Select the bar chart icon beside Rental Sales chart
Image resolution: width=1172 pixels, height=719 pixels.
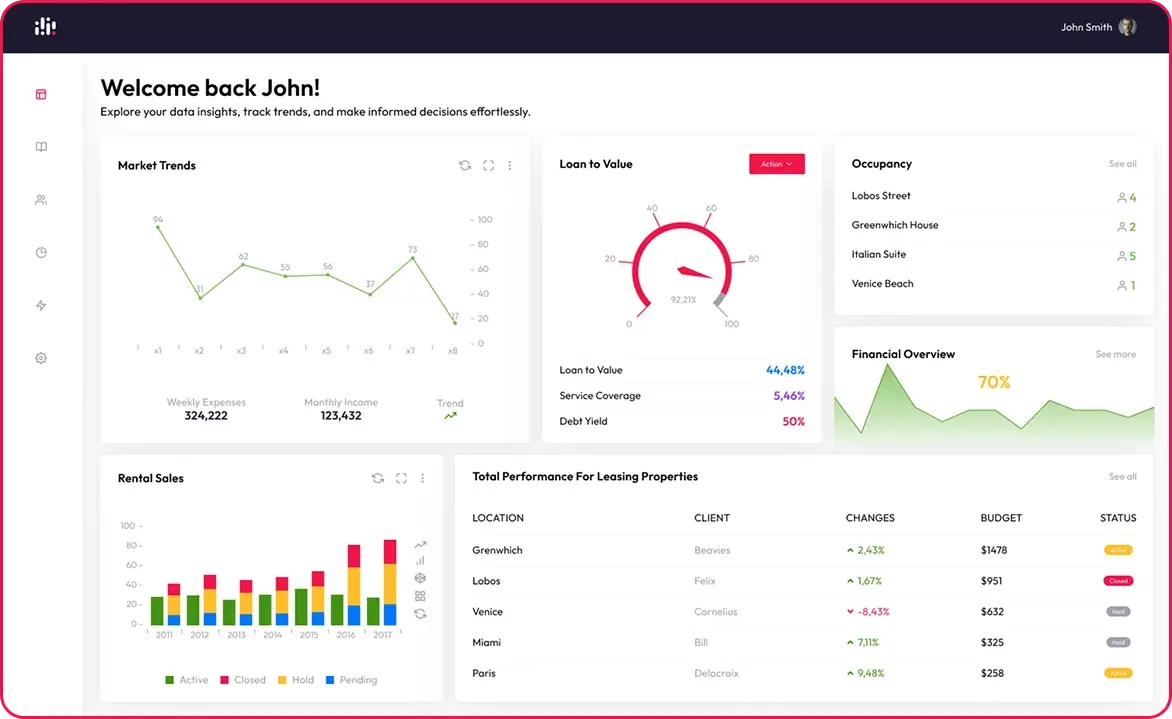[420, 561]
